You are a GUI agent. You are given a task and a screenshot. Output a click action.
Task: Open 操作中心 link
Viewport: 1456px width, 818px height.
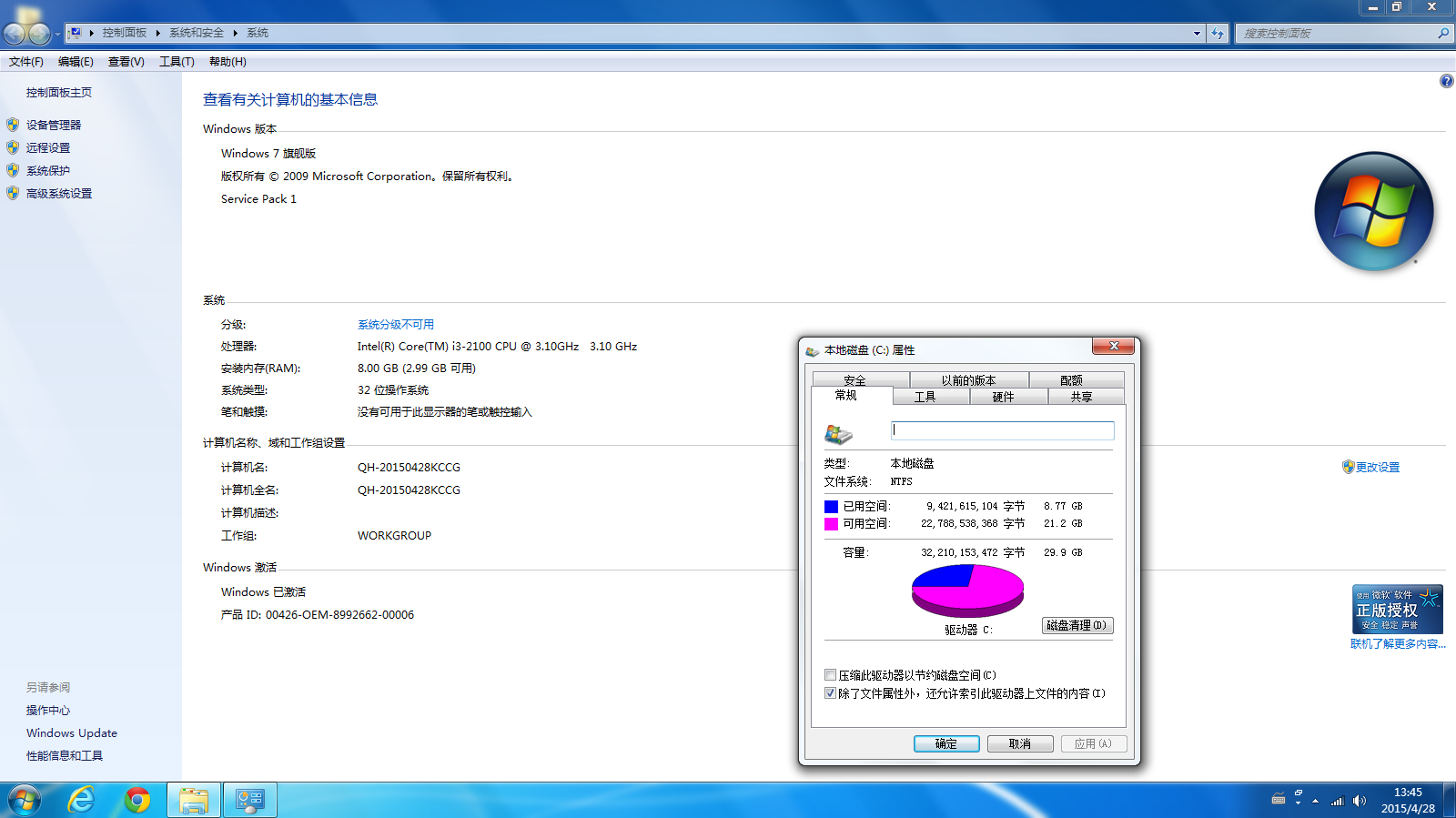point(48,710)
